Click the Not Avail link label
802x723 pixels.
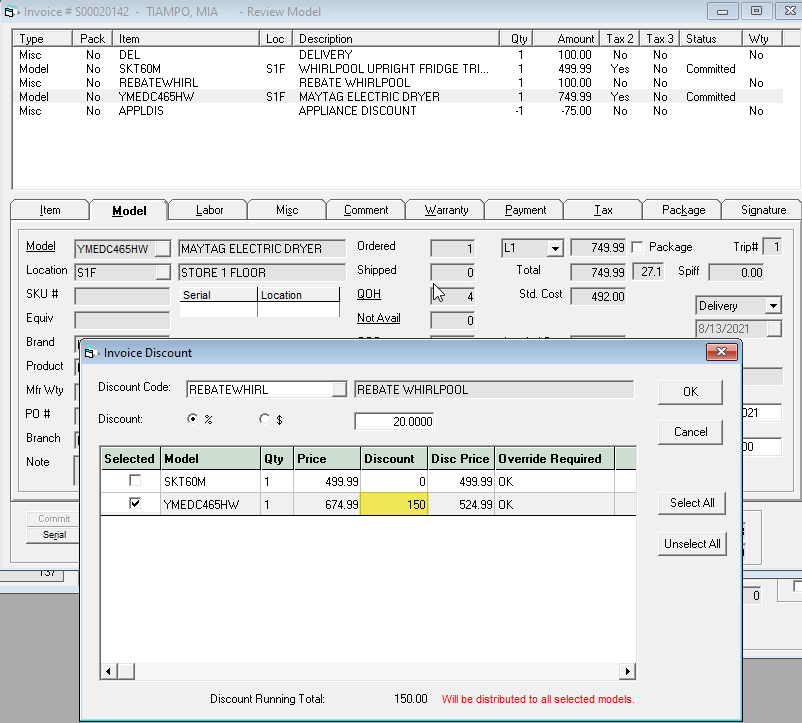click(378, 318)
